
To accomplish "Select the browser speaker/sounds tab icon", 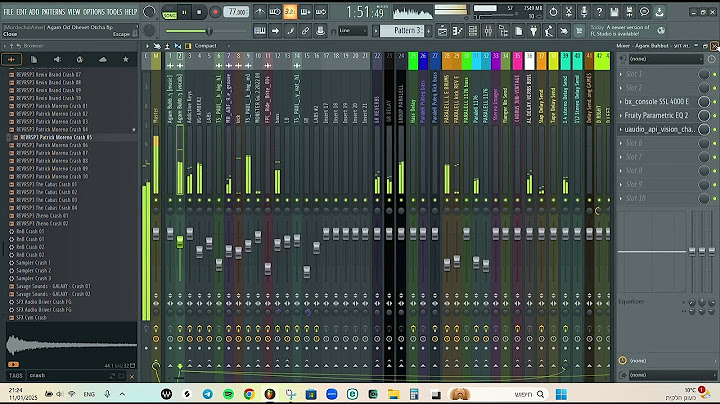I will coord(57,59).
